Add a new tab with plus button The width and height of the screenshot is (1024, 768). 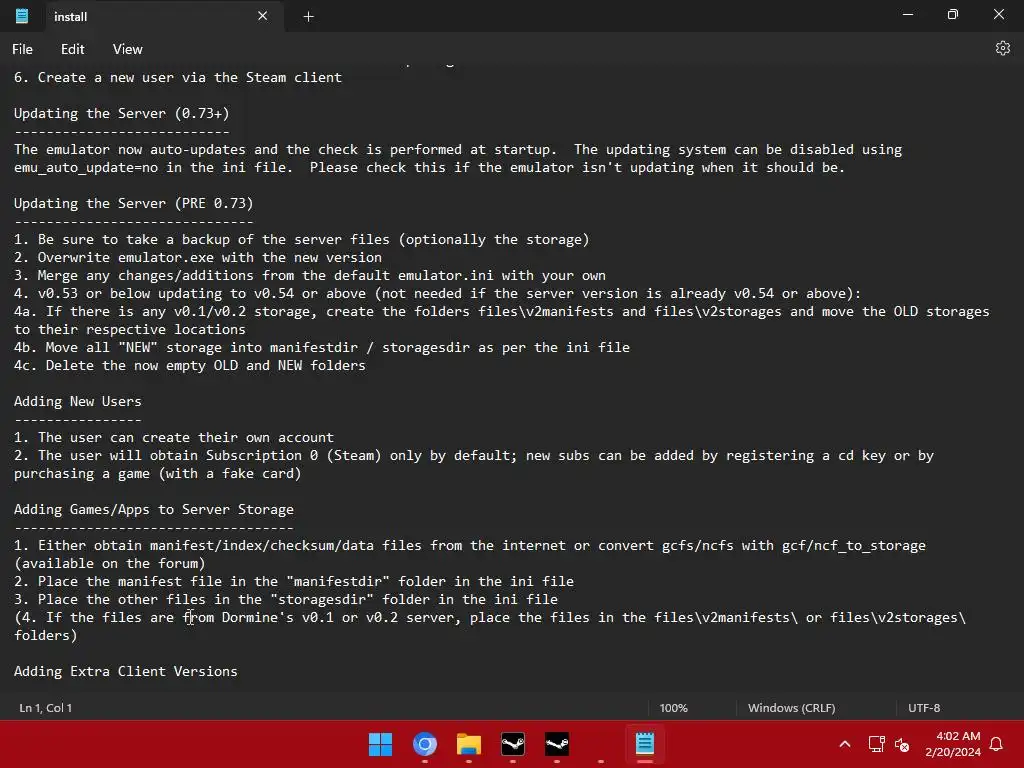[x=308, y=16]
